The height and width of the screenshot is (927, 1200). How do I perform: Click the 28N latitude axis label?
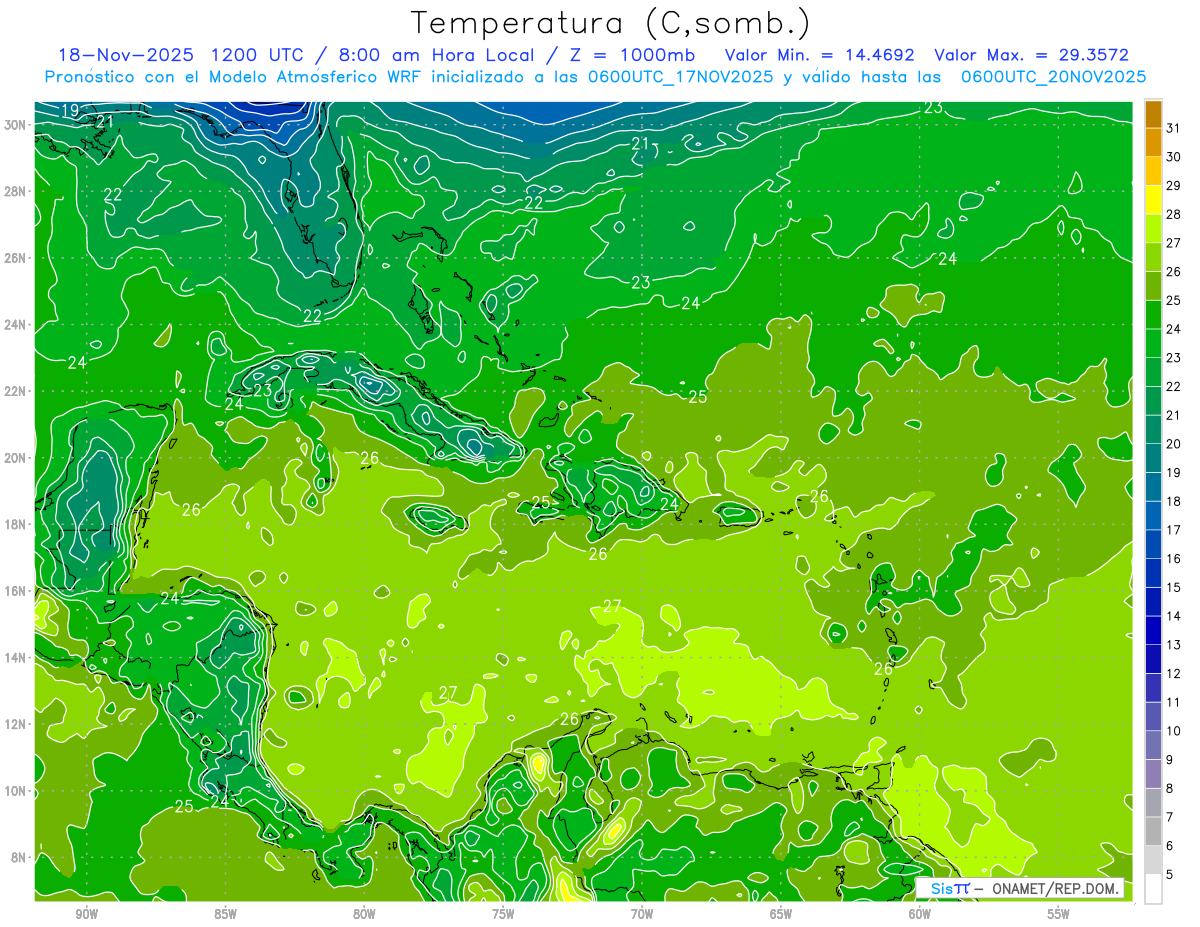16,191
